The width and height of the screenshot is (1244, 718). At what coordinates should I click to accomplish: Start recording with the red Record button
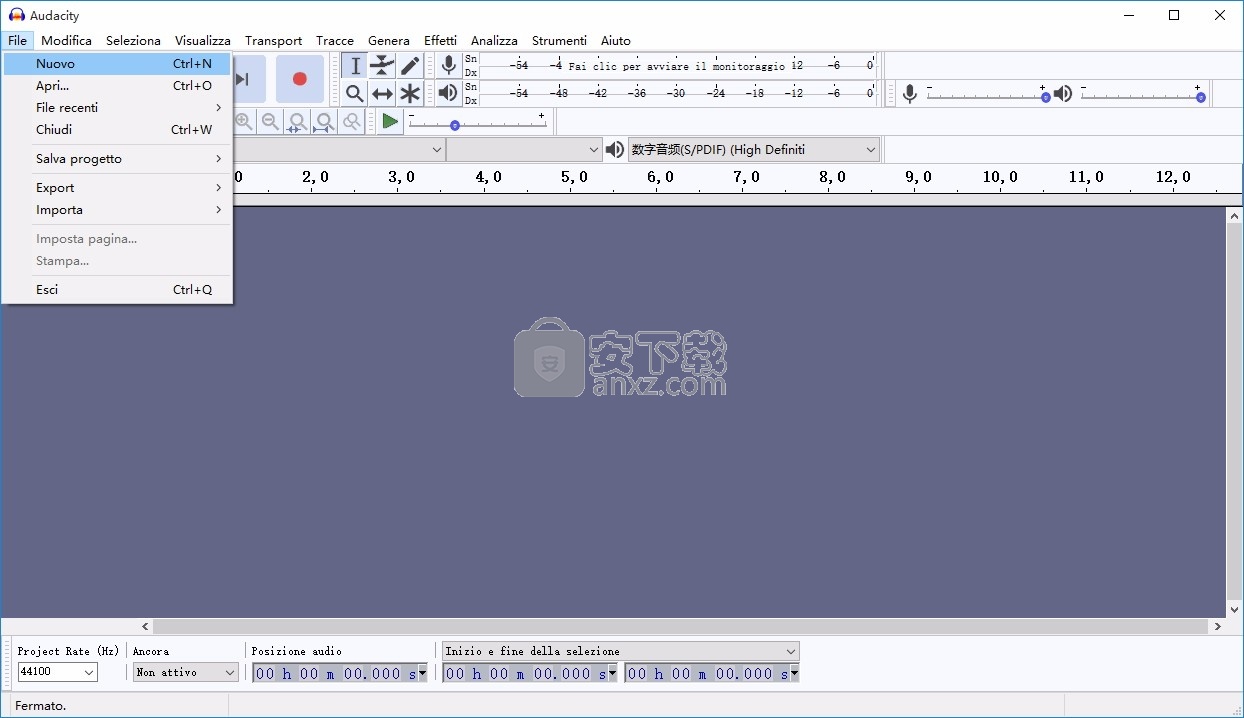(299, 79)
